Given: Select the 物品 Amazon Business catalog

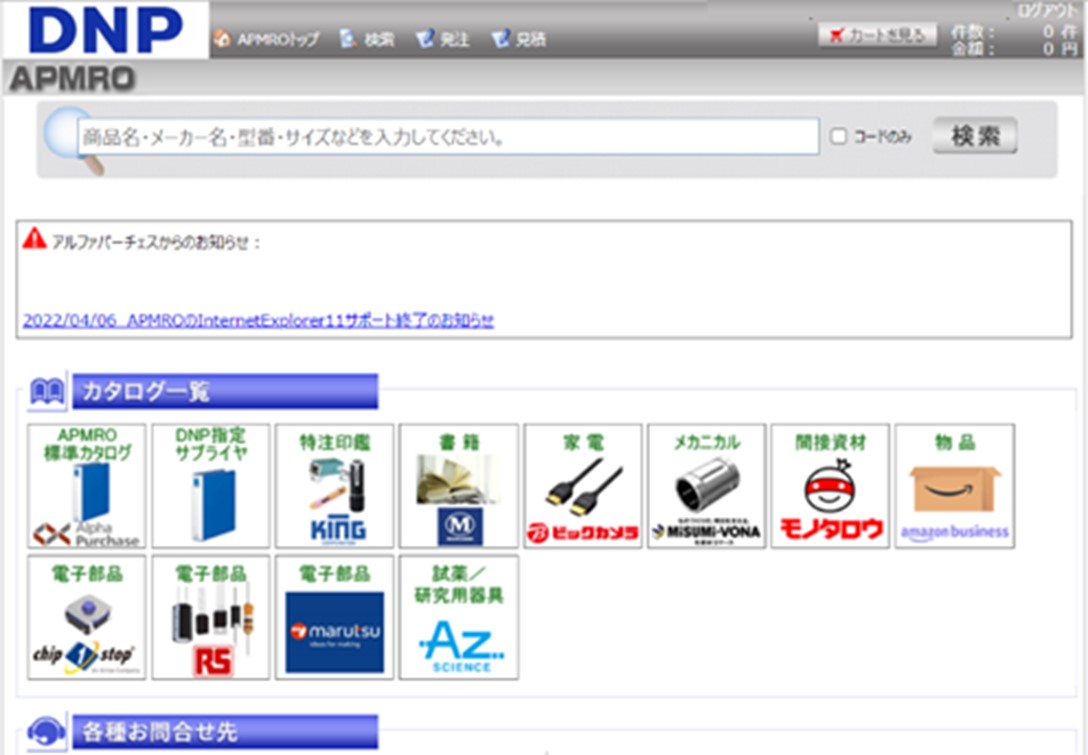Looking at the screenshot, I should click(x=954, y=486).
